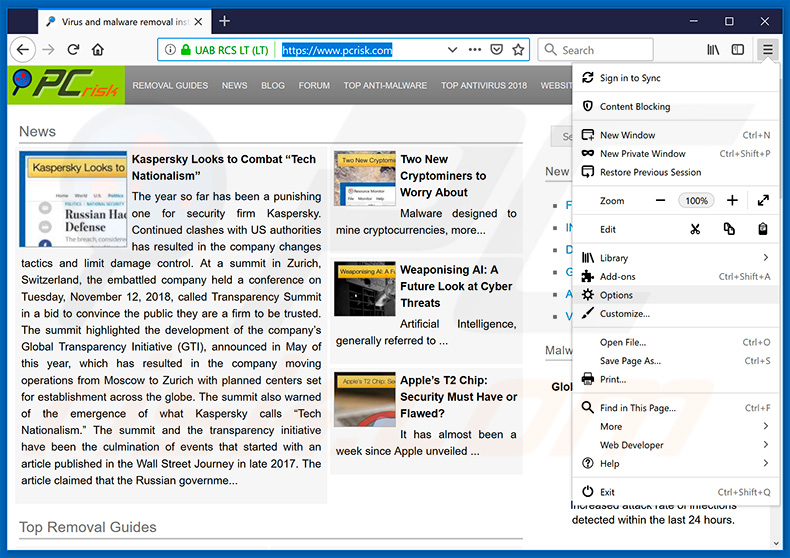790x558 pixels.
Task: Open the FORUM nav link
Action: [x=314, y=86]
